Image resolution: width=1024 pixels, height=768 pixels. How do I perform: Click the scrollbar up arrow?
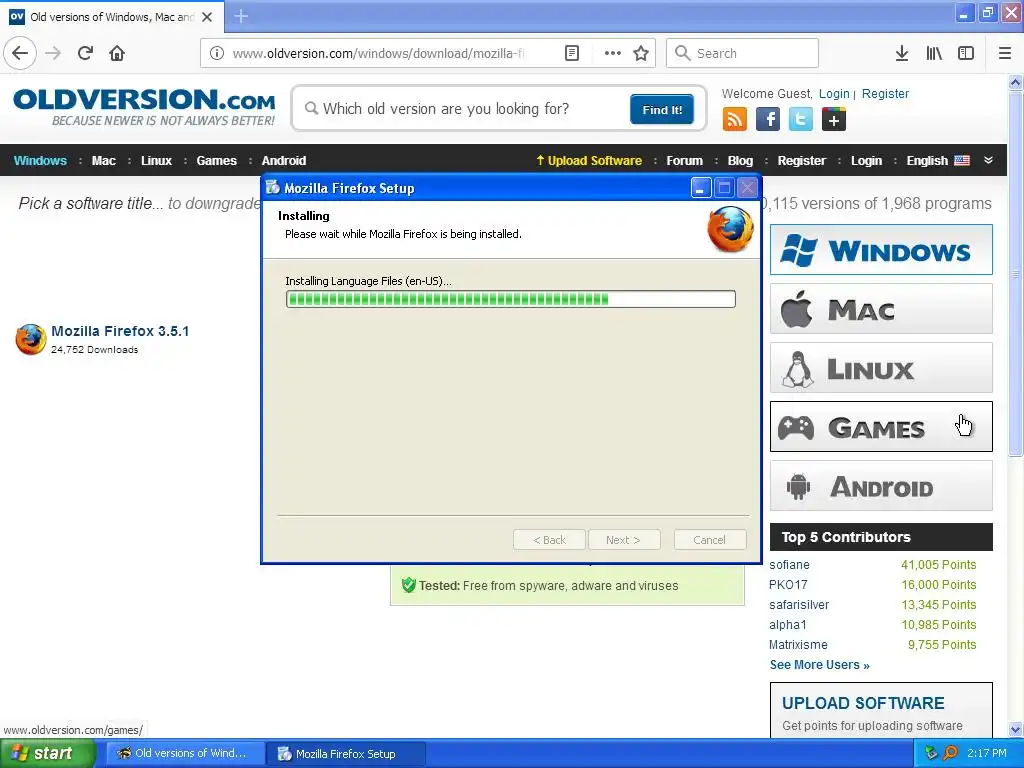pyautogui.click(x=1016, y=82)
